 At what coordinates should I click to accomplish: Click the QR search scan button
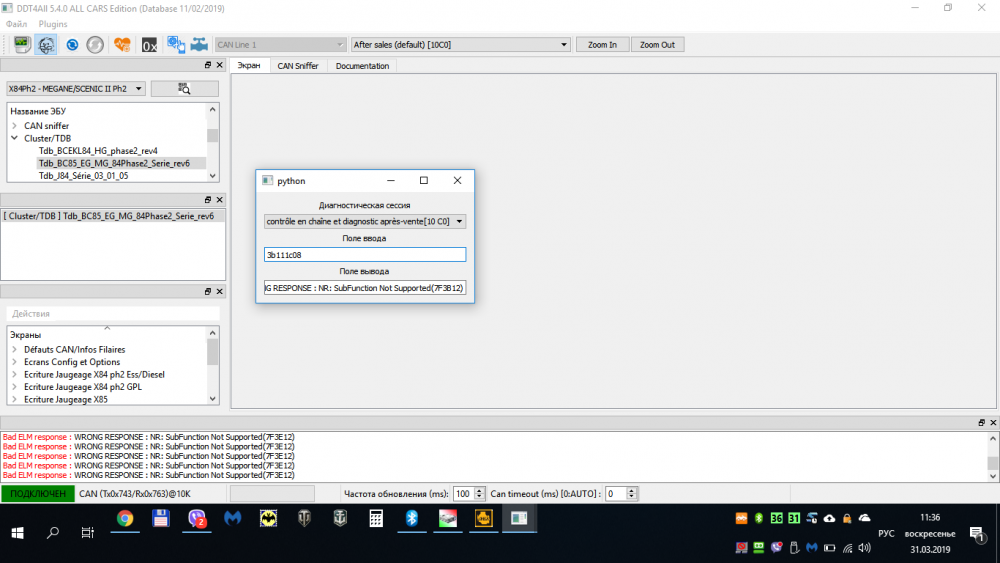(184, 89)
